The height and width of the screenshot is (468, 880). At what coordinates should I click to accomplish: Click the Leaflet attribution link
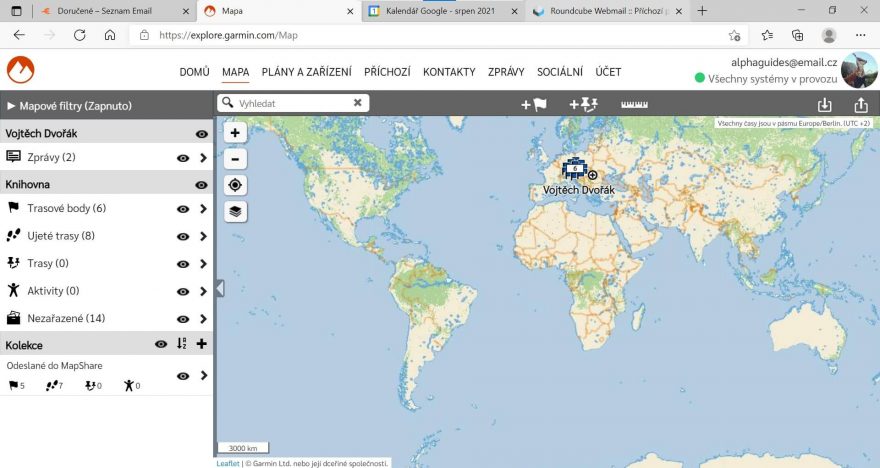(228, 463)
